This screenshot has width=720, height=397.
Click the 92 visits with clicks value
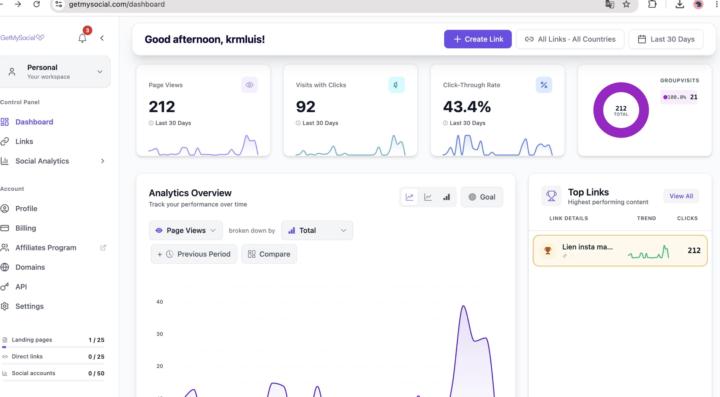pyautogui.click(x=306, y=107)
